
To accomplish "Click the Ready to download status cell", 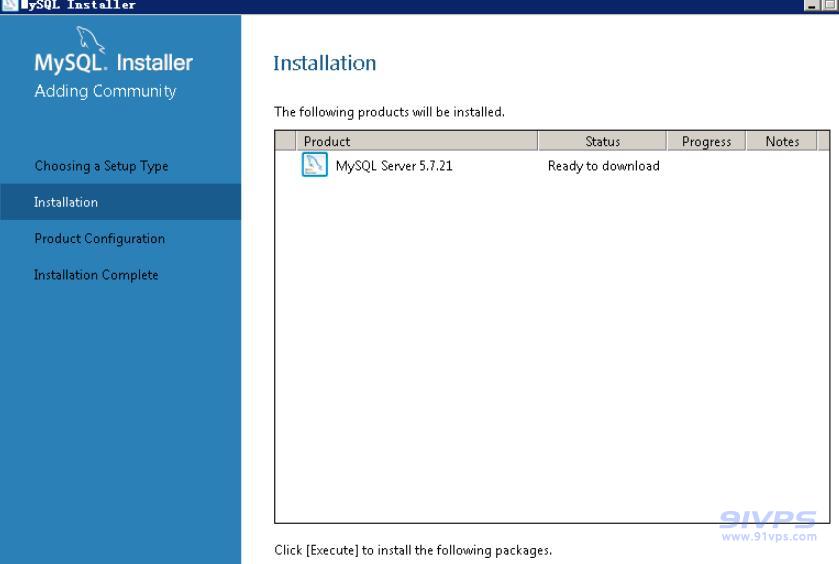I will (604, 166).
